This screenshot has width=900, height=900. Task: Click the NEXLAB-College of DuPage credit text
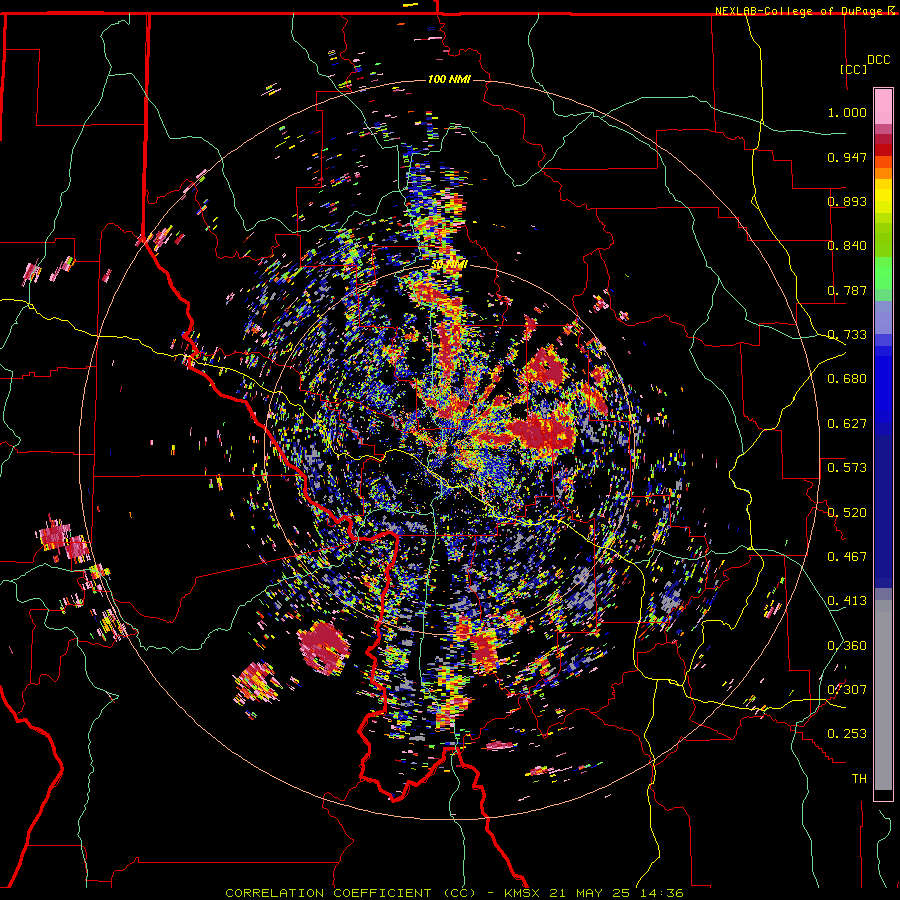[x=798, y=11]
